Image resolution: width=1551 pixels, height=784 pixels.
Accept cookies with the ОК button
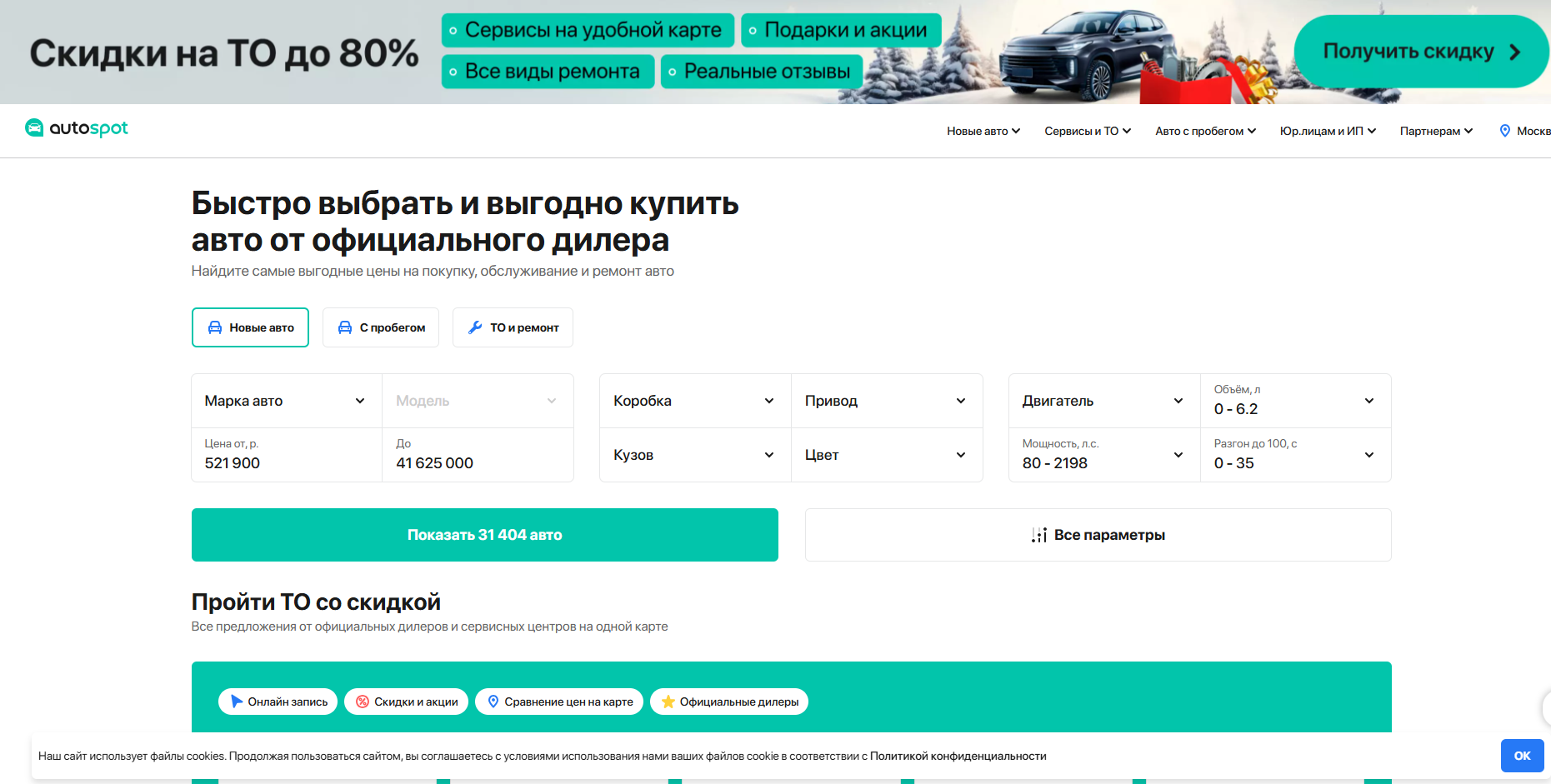click(1522, 756)
